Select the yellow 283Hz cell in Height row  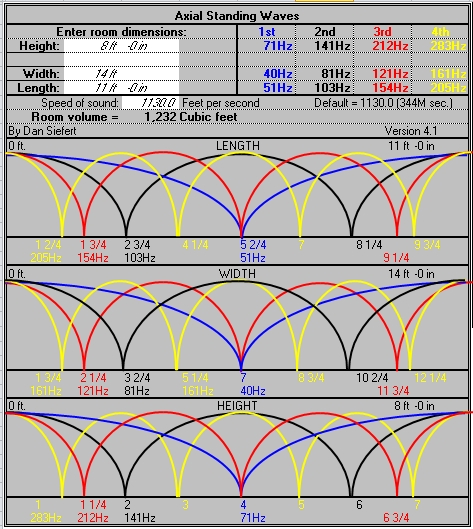448,46
